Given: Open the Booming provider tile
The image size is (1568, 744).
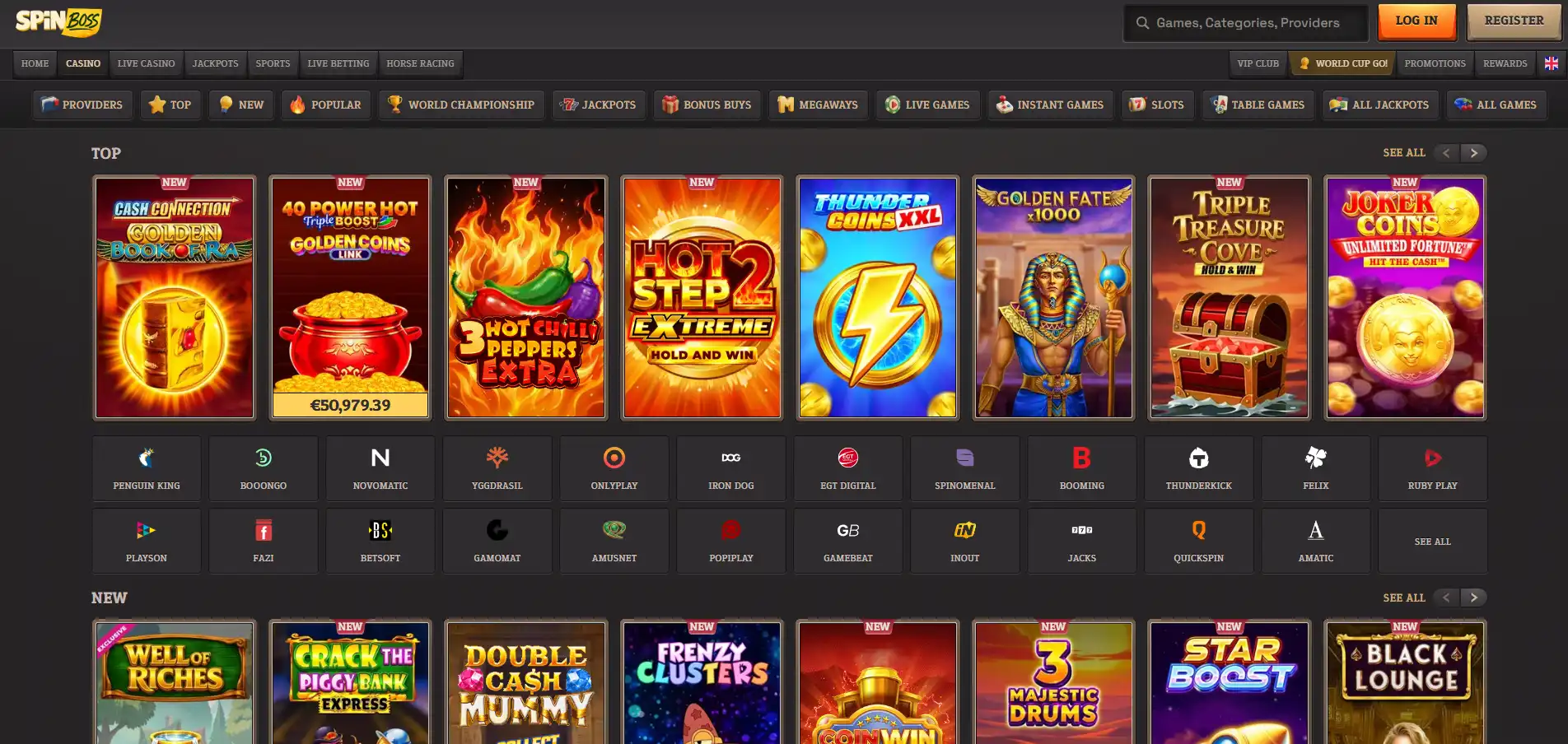Looking at the screenshot, I should click(1082, 468).
